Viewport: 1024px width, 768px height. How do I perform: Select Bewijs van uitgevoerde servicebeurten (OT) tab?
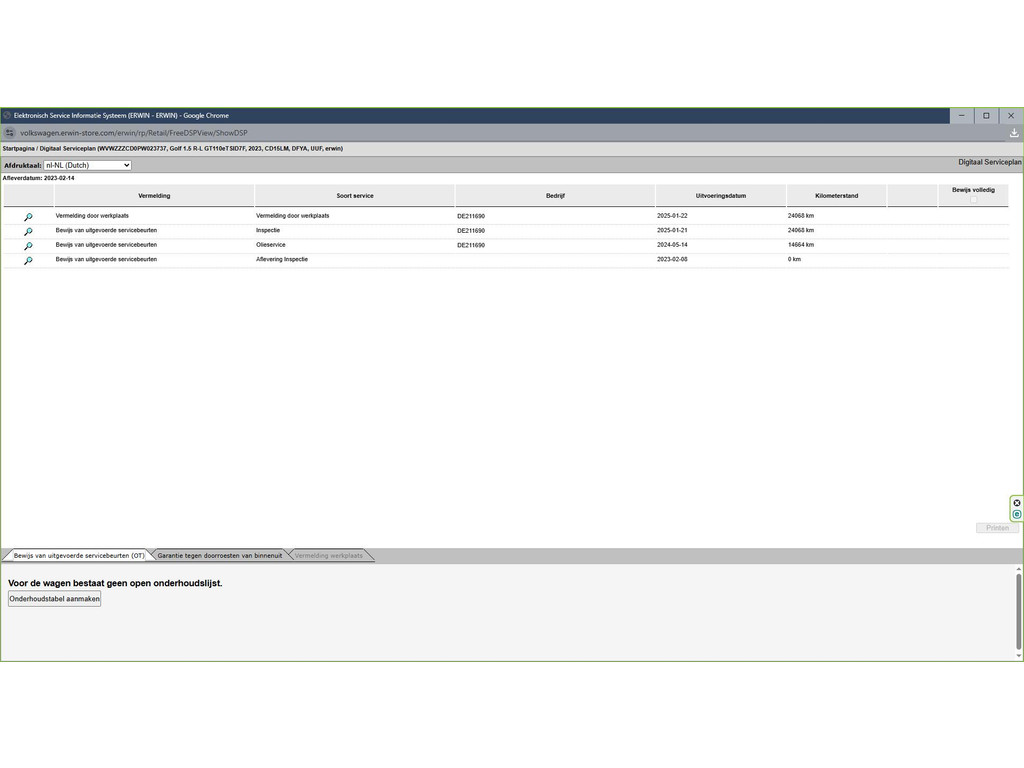[79, 556]
